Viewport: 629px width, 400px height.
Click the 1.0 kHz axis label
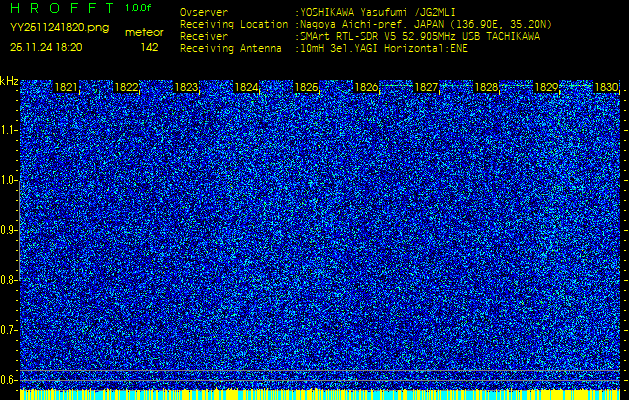pos(7,181)
